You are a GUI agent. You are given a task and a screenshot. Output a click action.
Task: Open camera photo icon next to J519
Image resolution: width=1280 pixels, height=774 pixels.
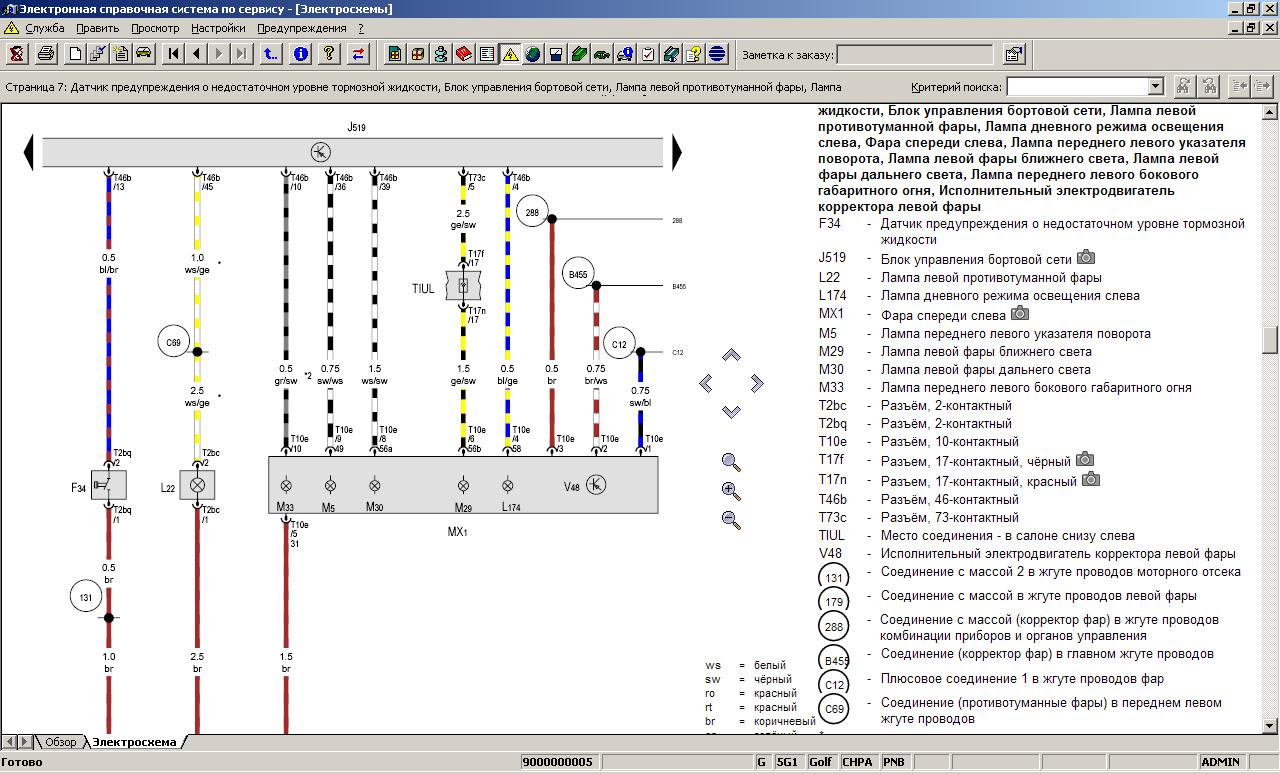coord(1086,258)
